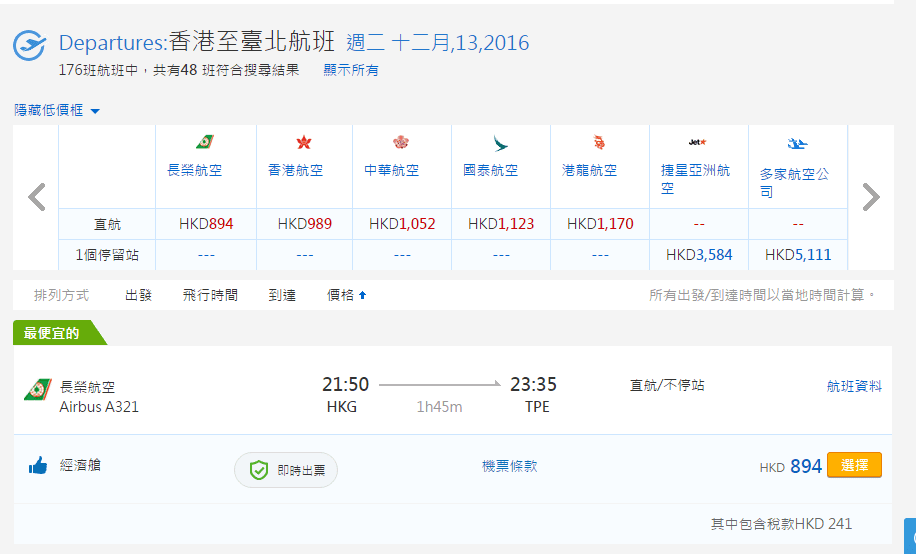The image size is (916, 554).
Task: View the 機票條款 ticket terms
Action: pyautogui.click(x=509, y=466)
